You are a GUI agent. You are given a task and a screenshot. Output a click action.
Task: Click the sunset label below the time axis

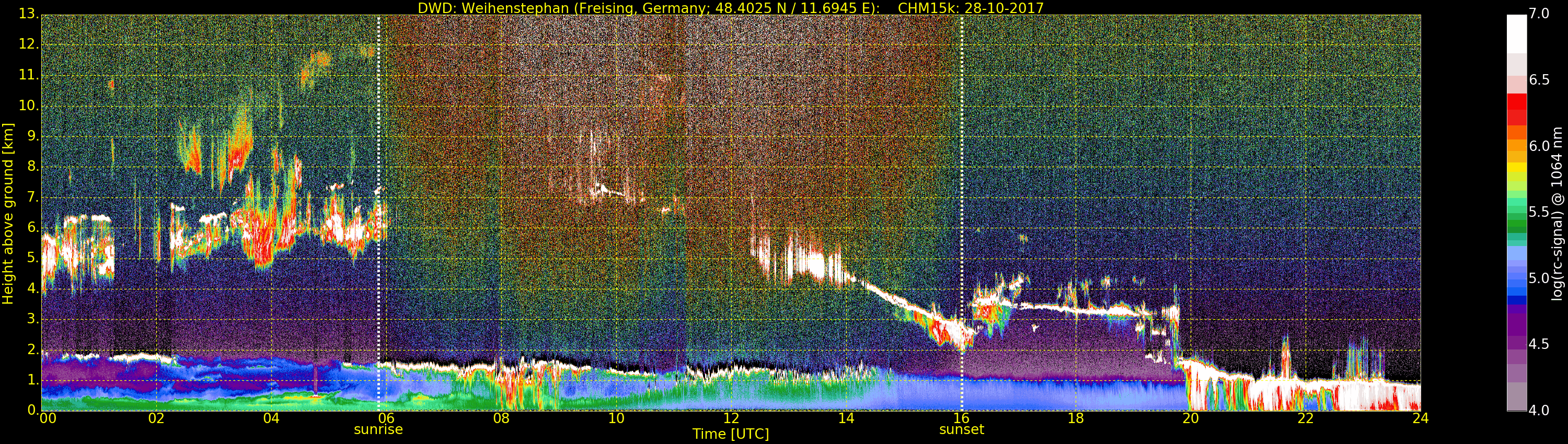[961, 429]
